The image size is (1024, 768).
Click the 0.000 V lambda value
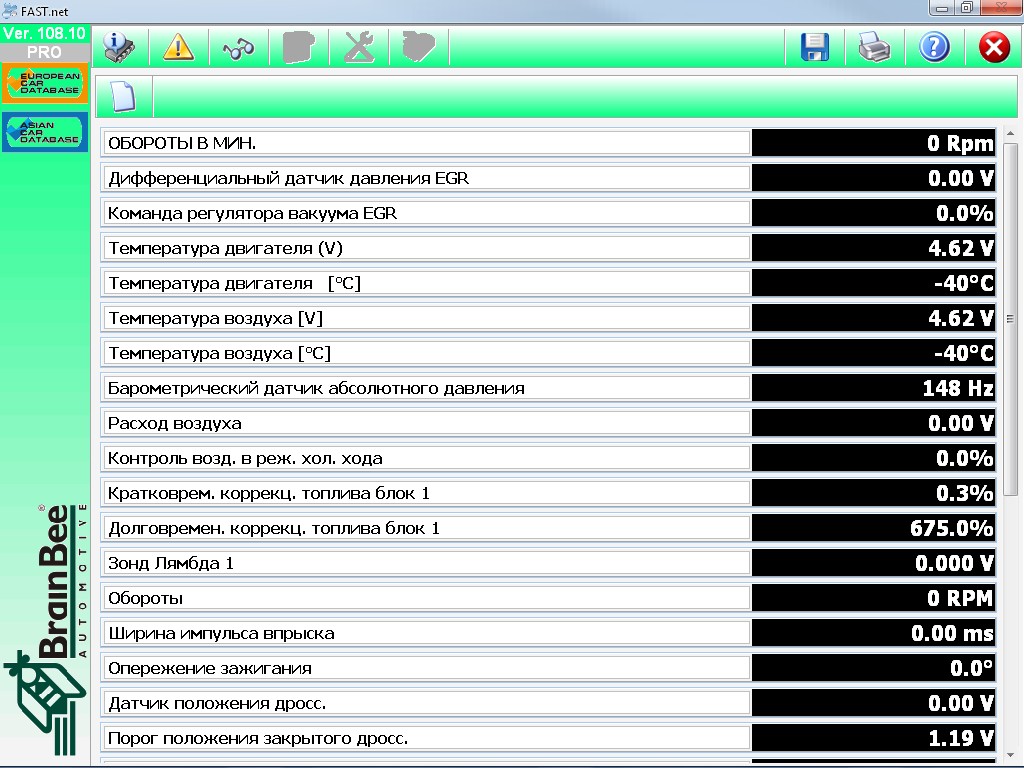pos(874,563)
